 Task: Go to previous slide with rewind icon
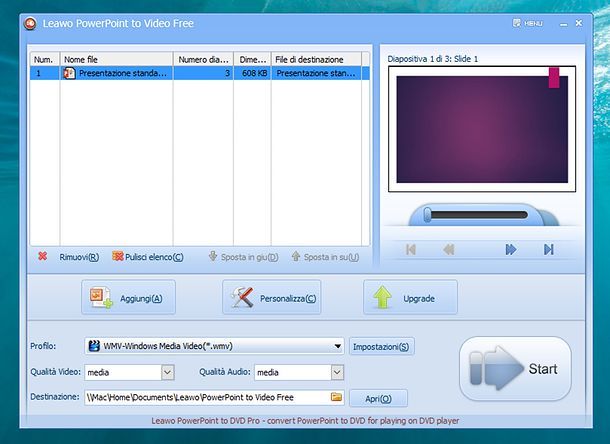point(449,249)
